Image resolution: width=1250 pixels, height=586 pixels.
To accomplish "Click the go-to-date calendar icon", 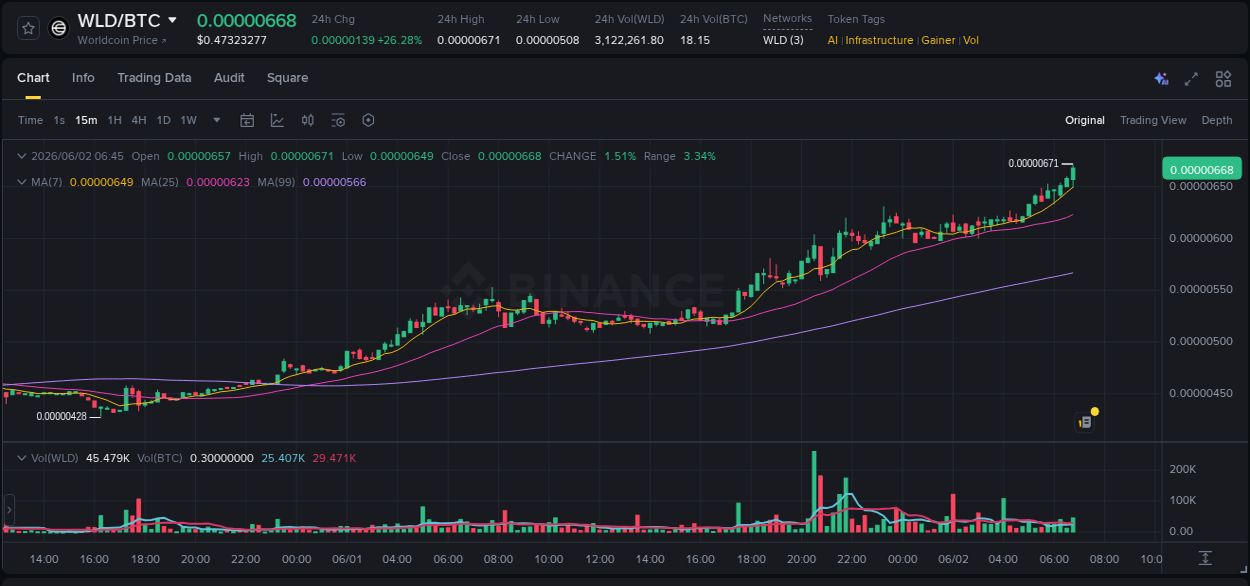I will (247, 120).
